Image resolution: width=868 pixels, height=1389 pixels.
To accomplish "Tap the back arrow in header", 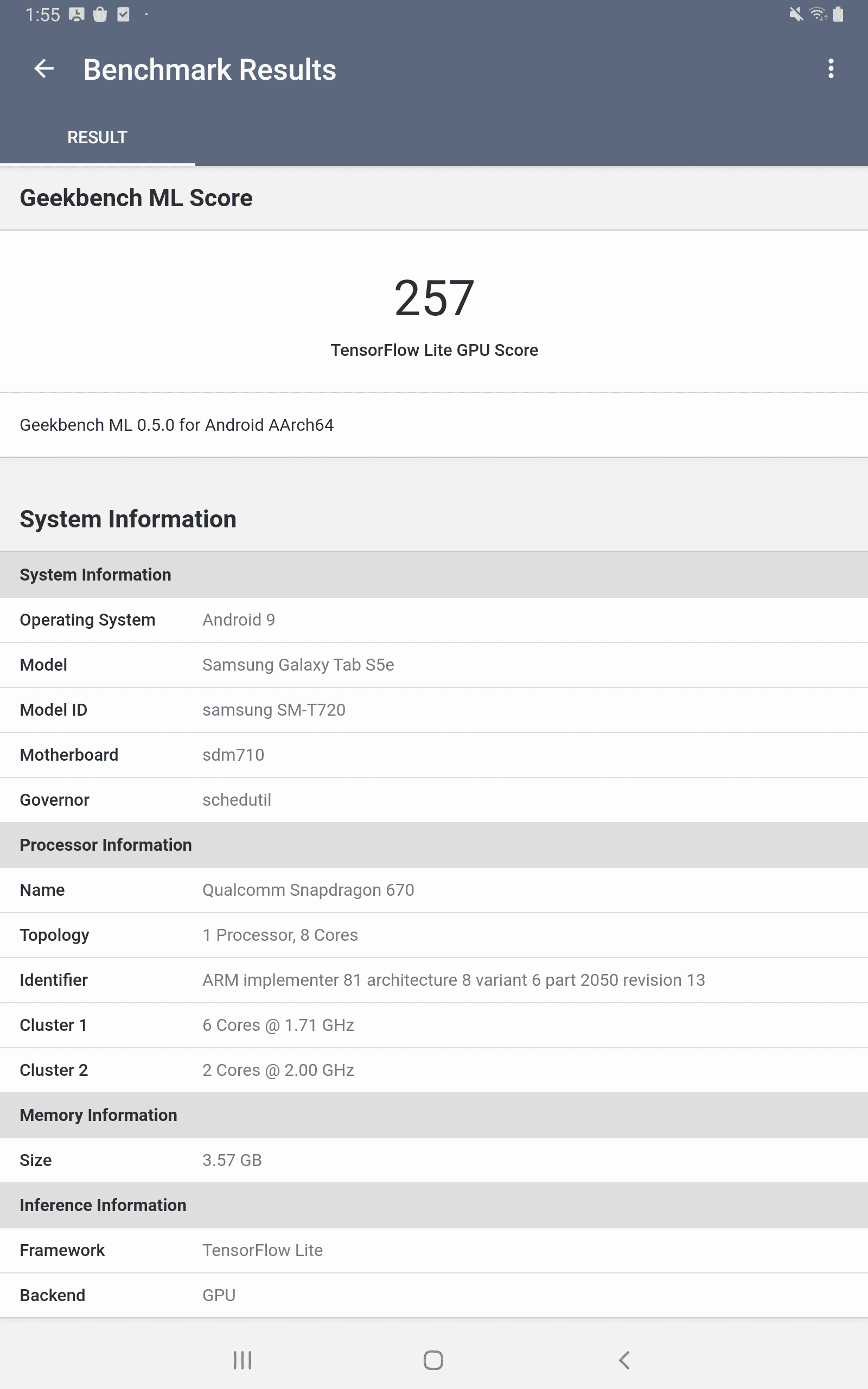I will (43, 69).
